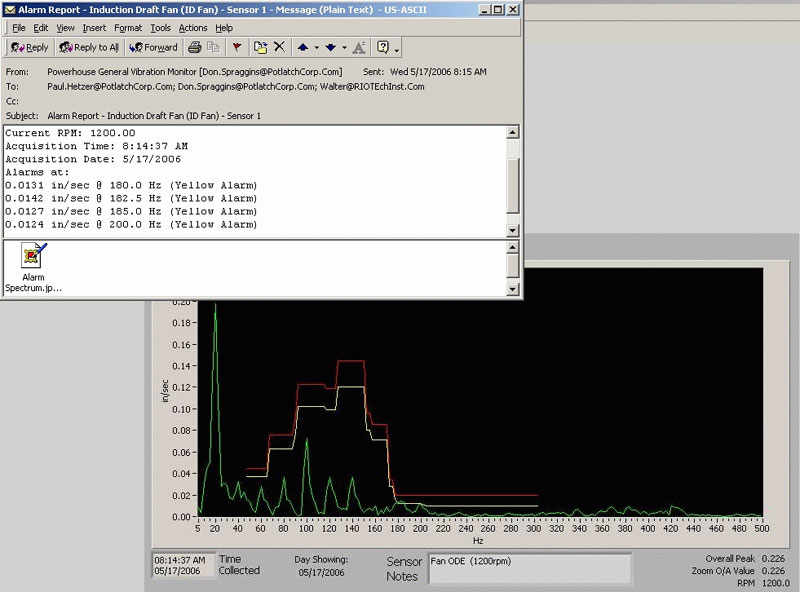
Task: Click the Reply button
Action: click(x=30, y=47)
